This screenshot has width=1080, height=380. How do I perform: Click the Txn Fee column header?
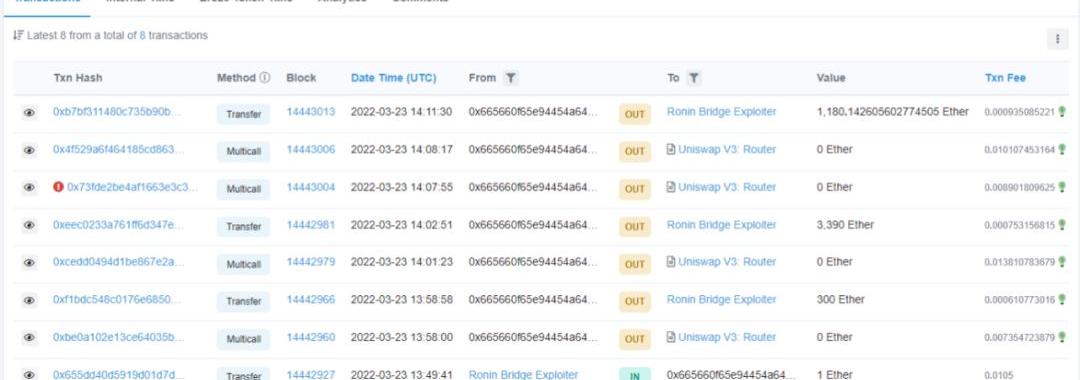click(1005, 78)
